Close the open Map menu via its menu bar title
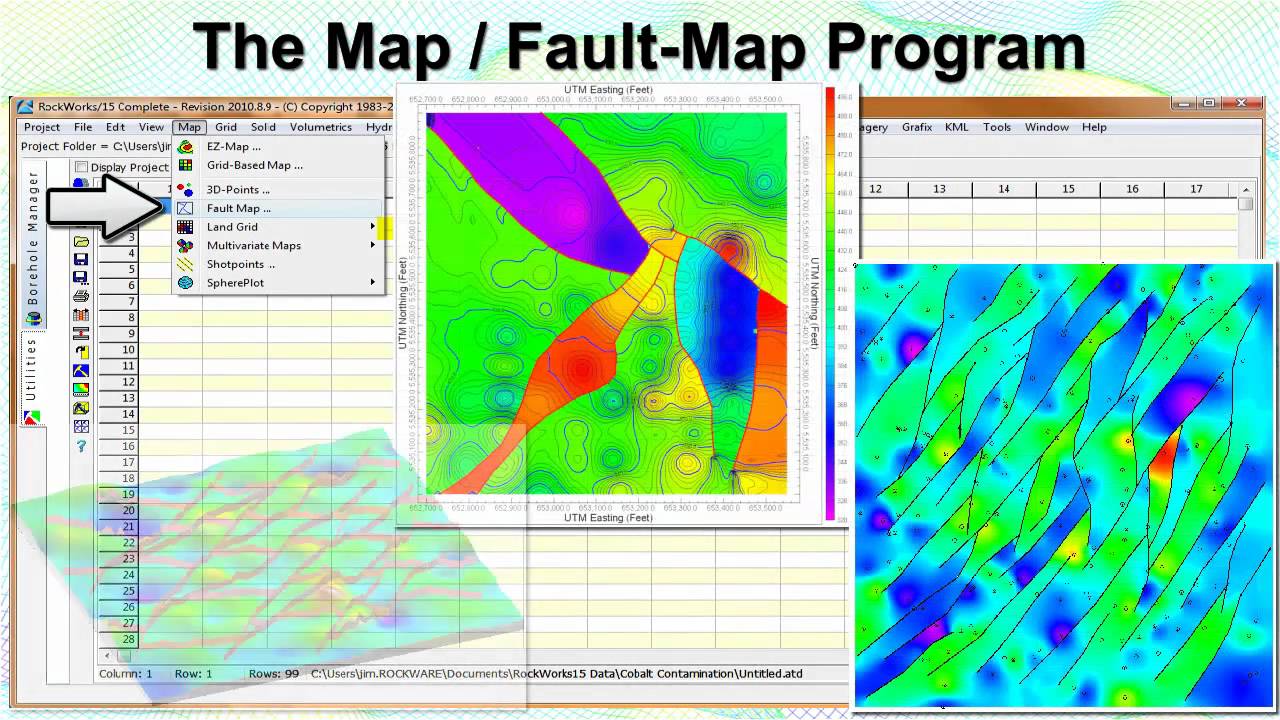The image size is (1280, 720). tap(189, 127)
